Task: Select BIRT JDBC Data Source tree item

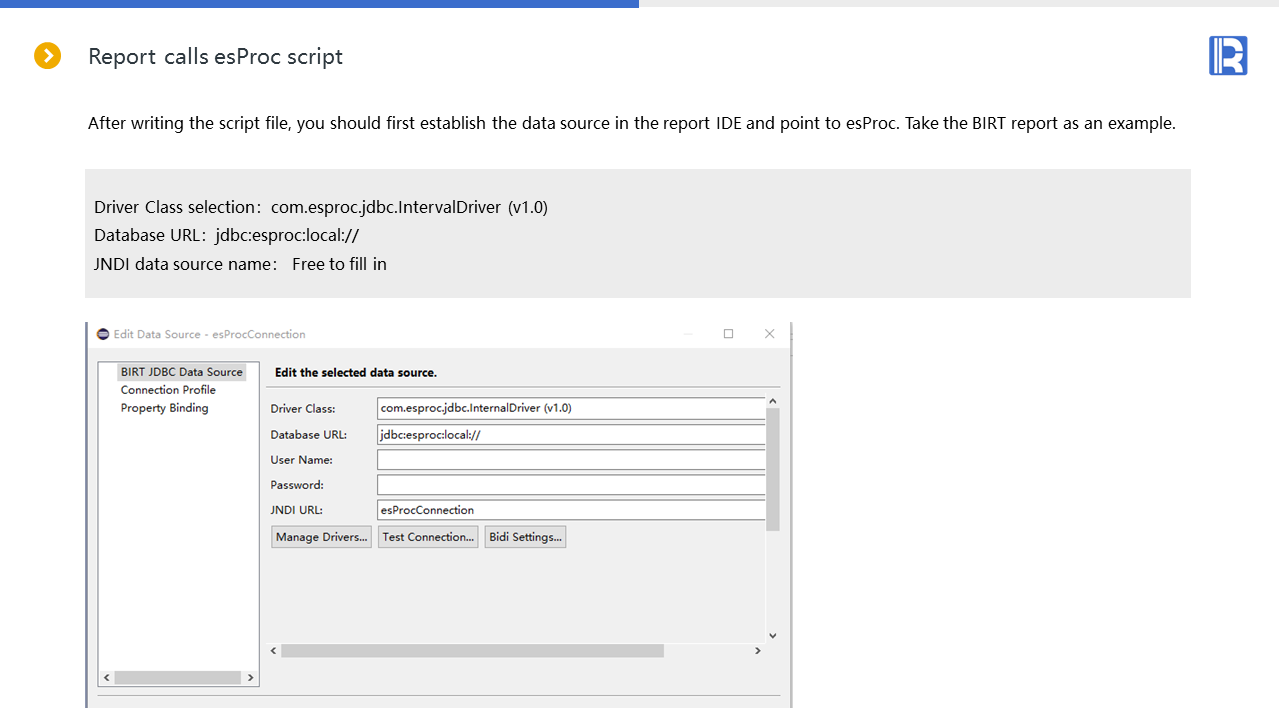Action: pyautogui.click(x=181, y=372)
